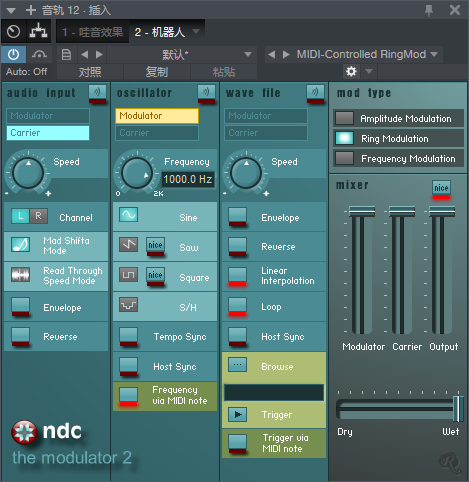
Task: Click the Dry/Wet slider handle
Action: [458, 409]
